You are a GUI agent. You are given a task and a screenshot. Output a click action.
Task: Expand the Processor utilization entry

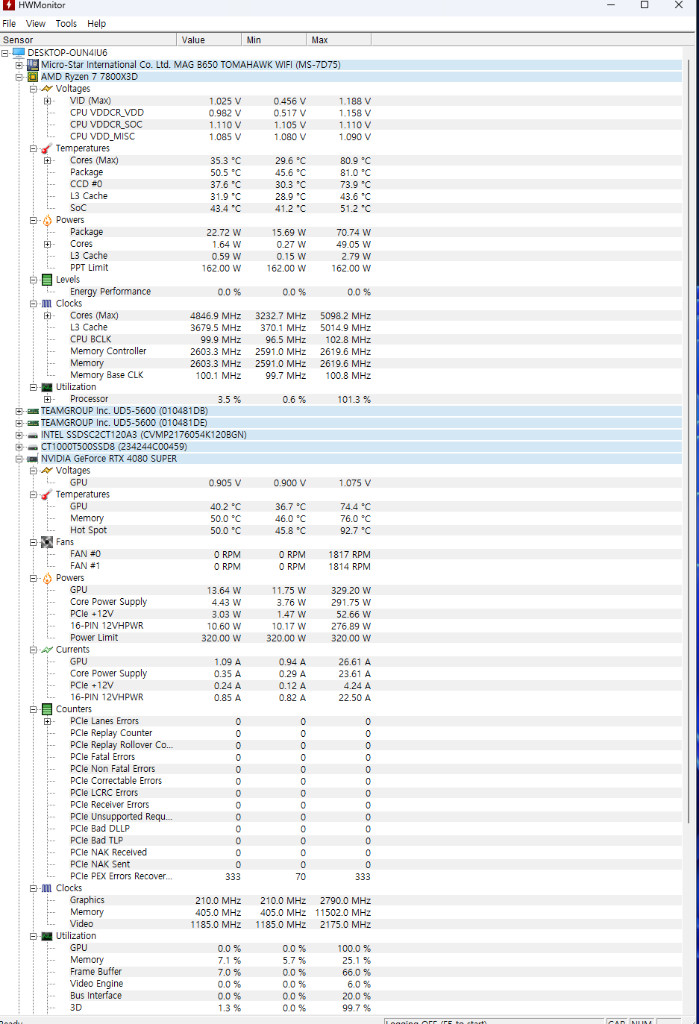[x=47, y=399]
